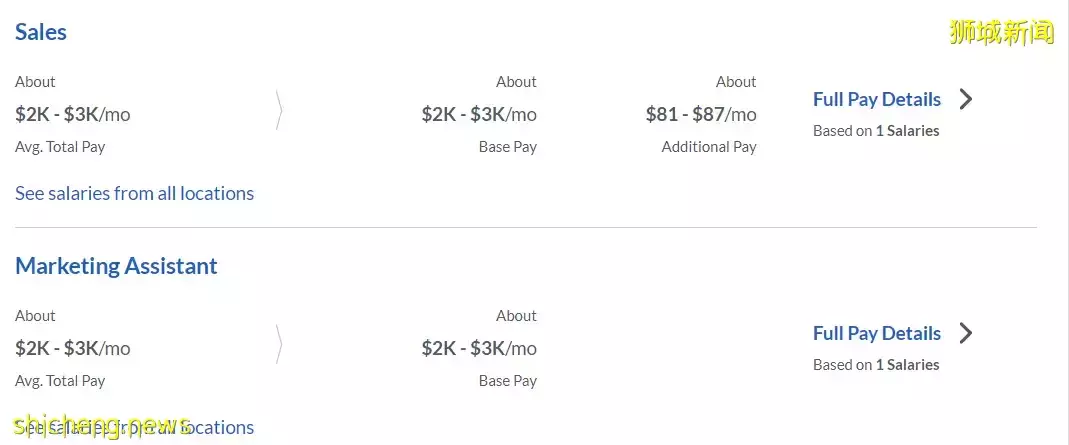Click the 'Additional Pay' label in Sales row

pyautogui.click(x=709, y=147)
